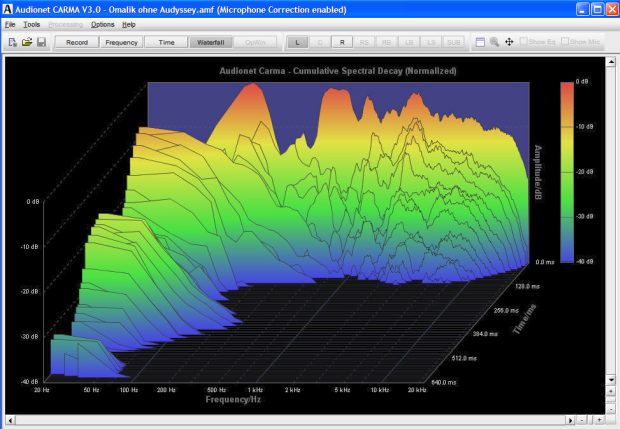
Task: Enable the Show Eq checkbox
Action: [x=524, y=41]
